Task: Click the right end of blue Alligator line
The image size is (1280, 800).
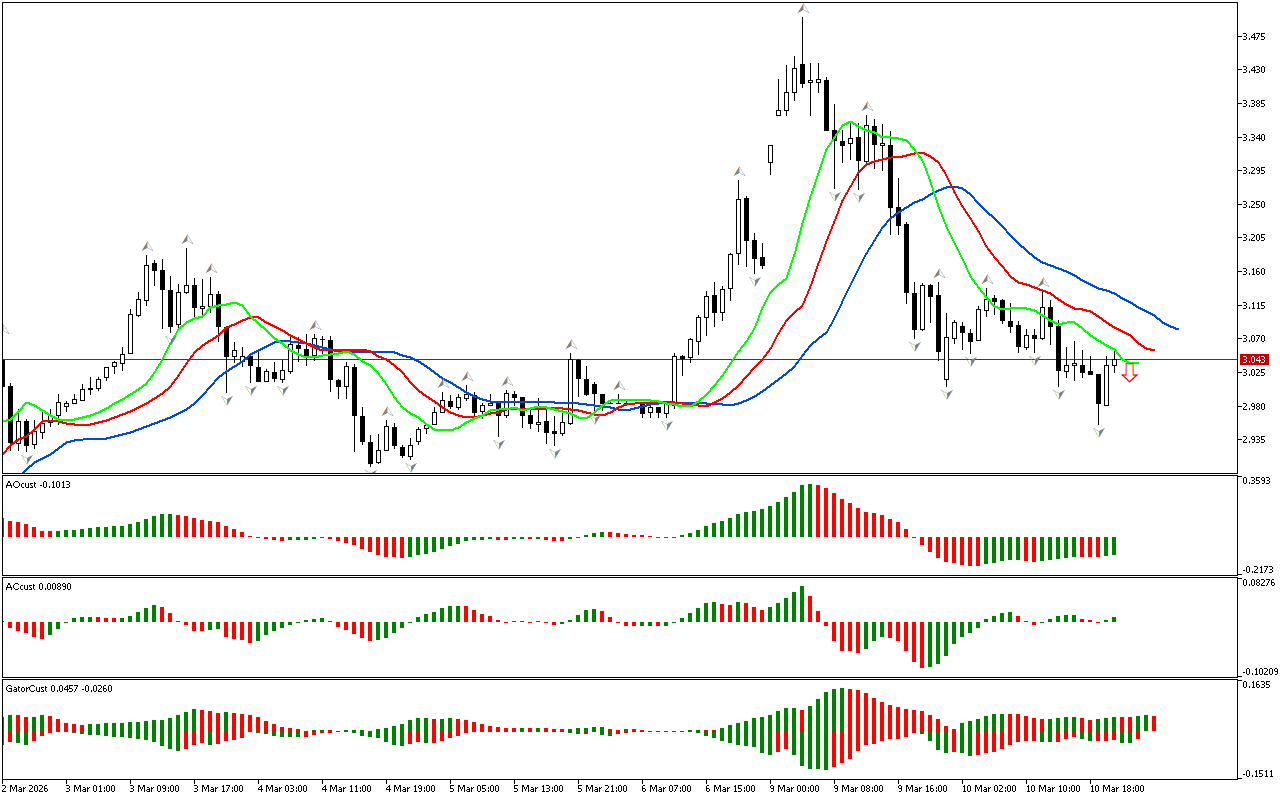Action: click(1176, 328)
